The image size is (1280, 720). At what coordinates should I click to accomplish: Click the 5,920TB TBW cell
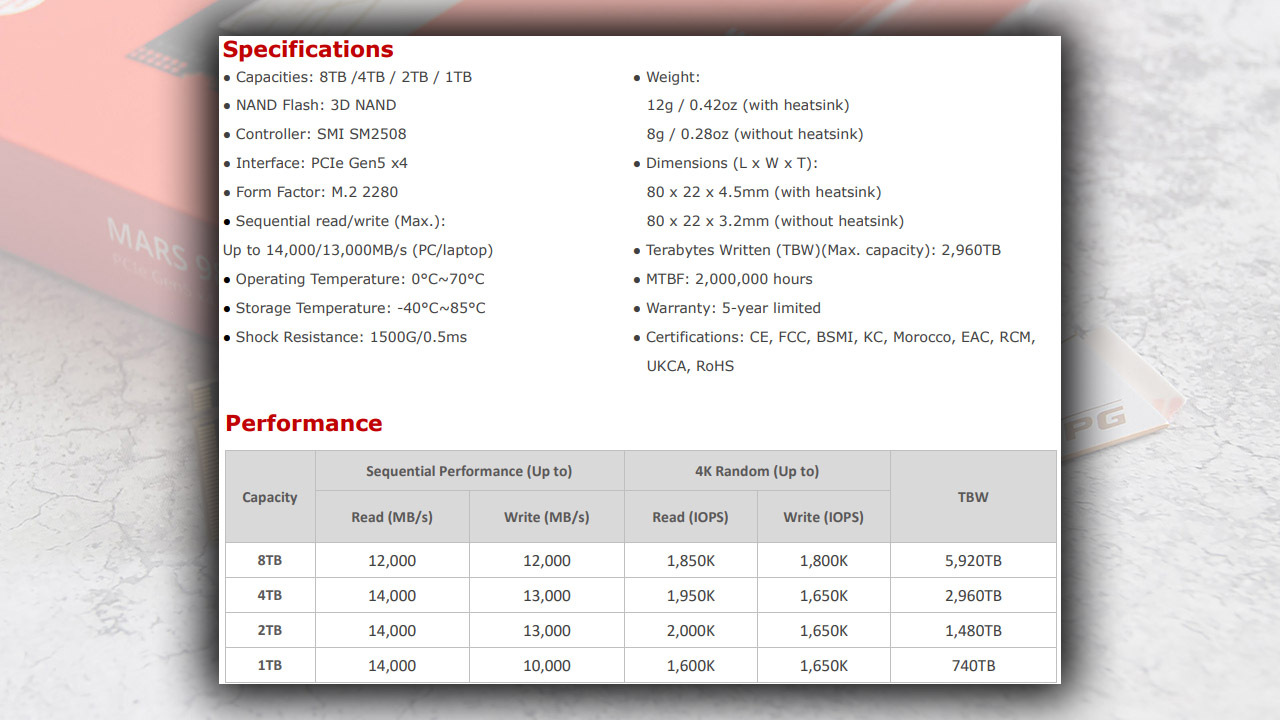click(973, 560)
